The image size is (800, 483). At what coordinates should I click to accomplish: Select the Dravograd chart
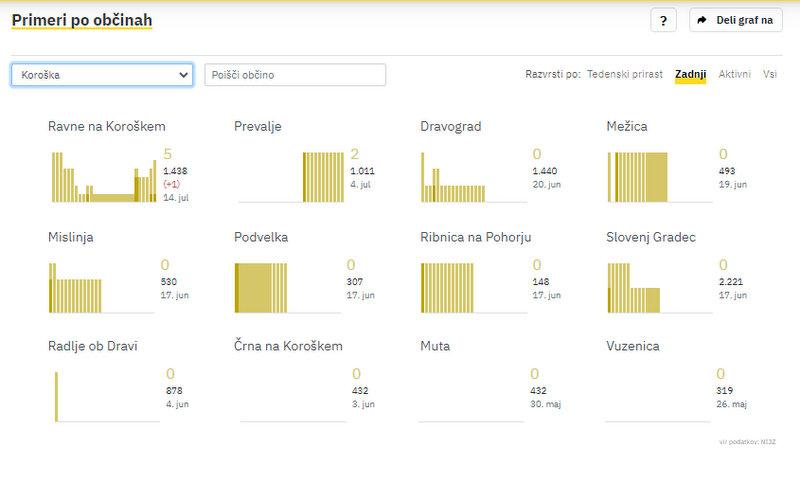click(475, 177)
